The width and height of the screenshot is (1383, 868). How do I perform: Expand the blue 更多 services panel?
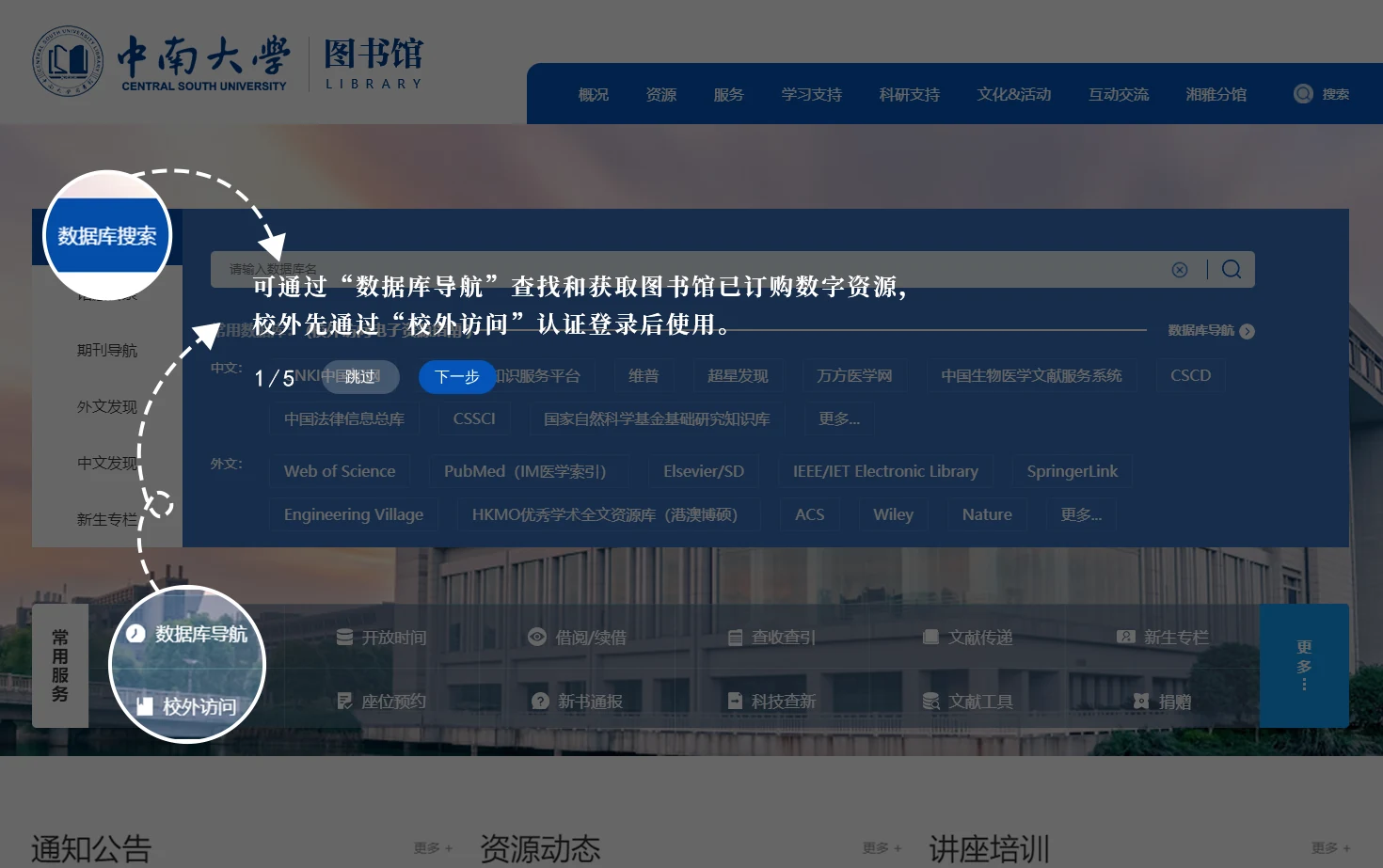coord(1304,666)
